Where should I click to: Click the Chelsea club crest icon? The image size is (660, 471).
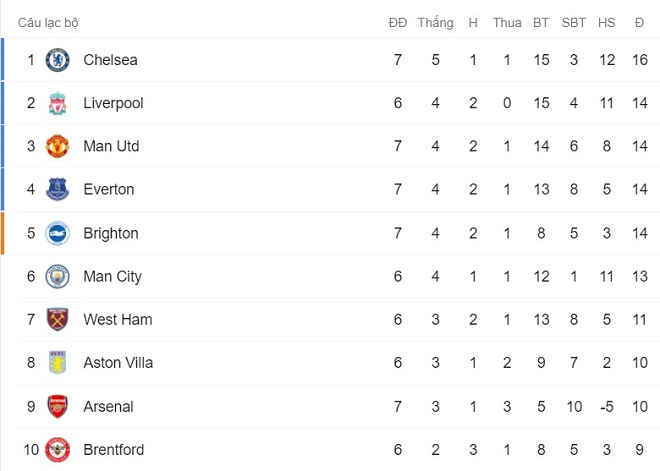[57, 60]
